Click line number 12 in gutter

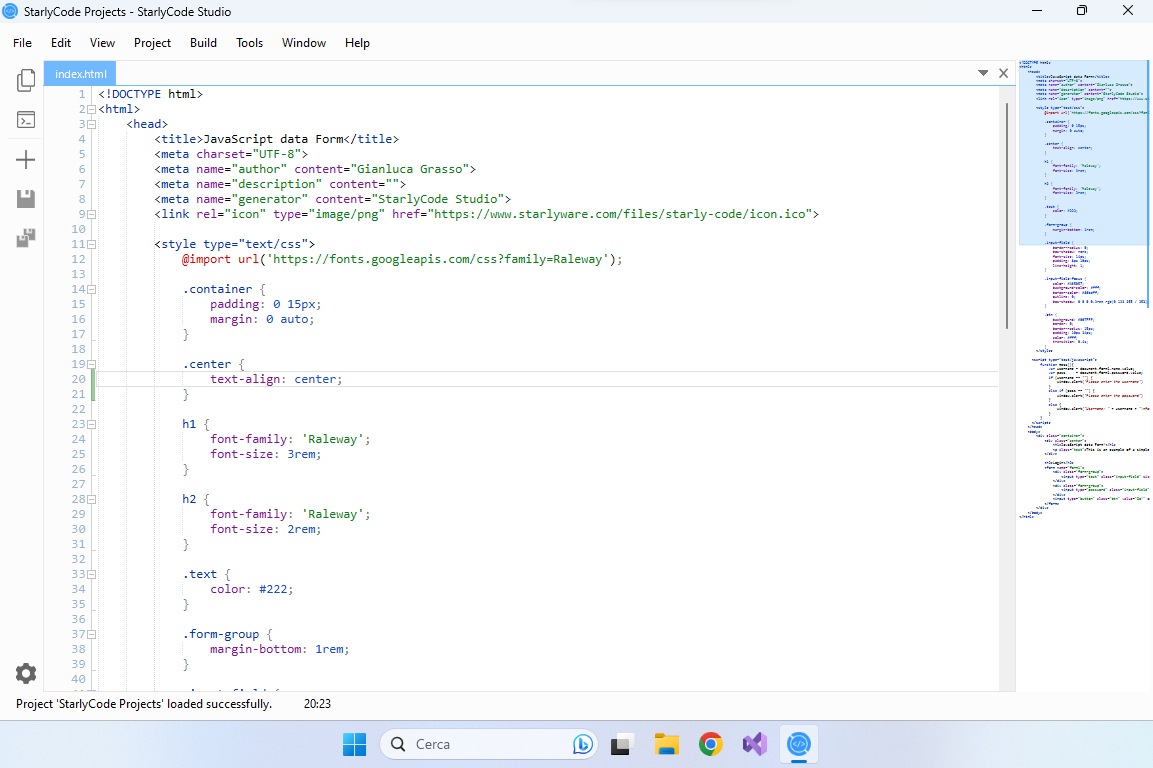[78, 259]
